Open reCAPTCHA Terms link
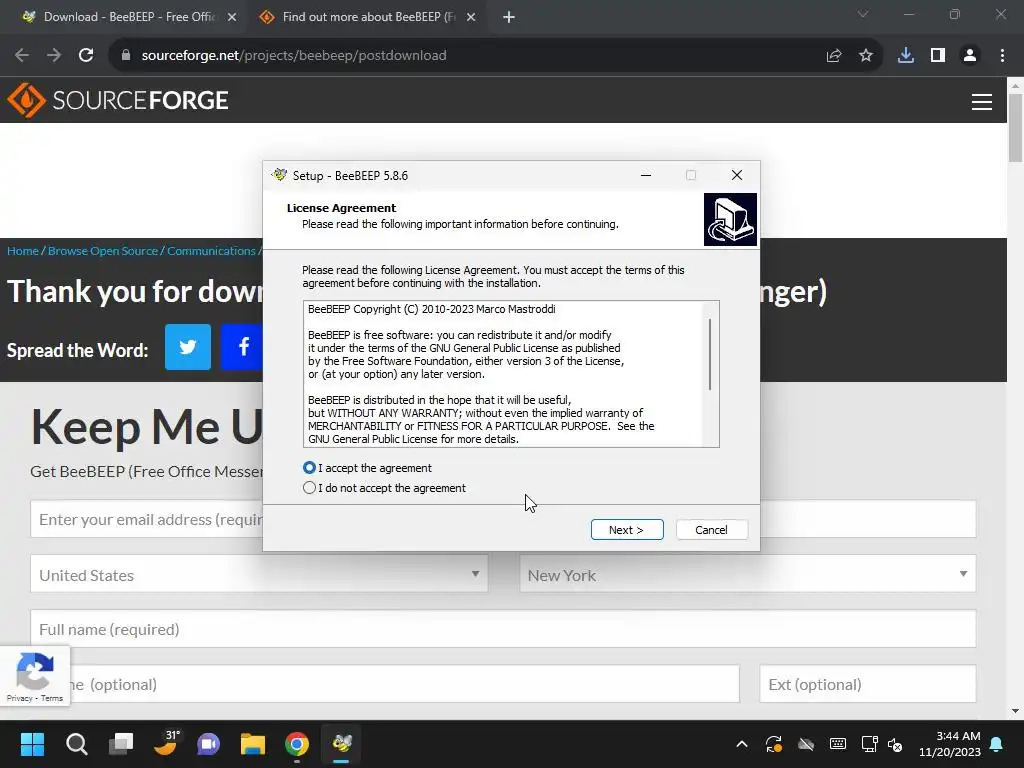 pyautogui.click(x=52, y=698)
